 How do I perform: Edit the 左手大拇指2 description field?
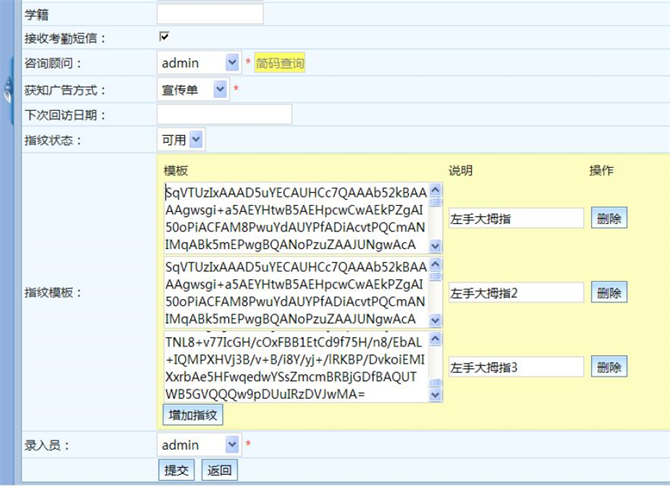[x=515, y=292]
